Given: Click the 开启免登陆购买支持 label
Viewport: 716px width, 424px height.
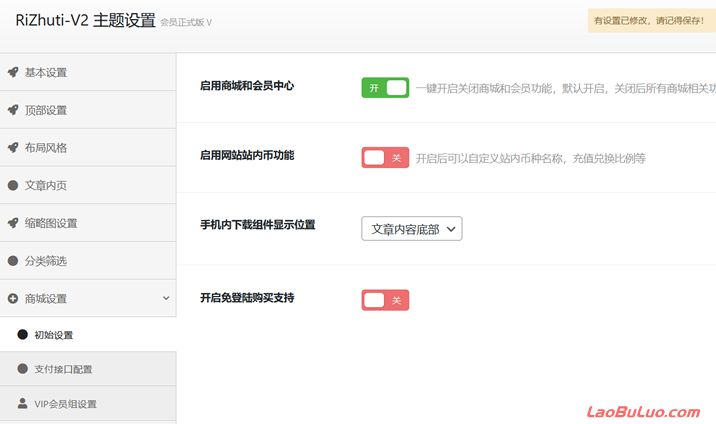Looking at the screenshot, I should [247, 298].
